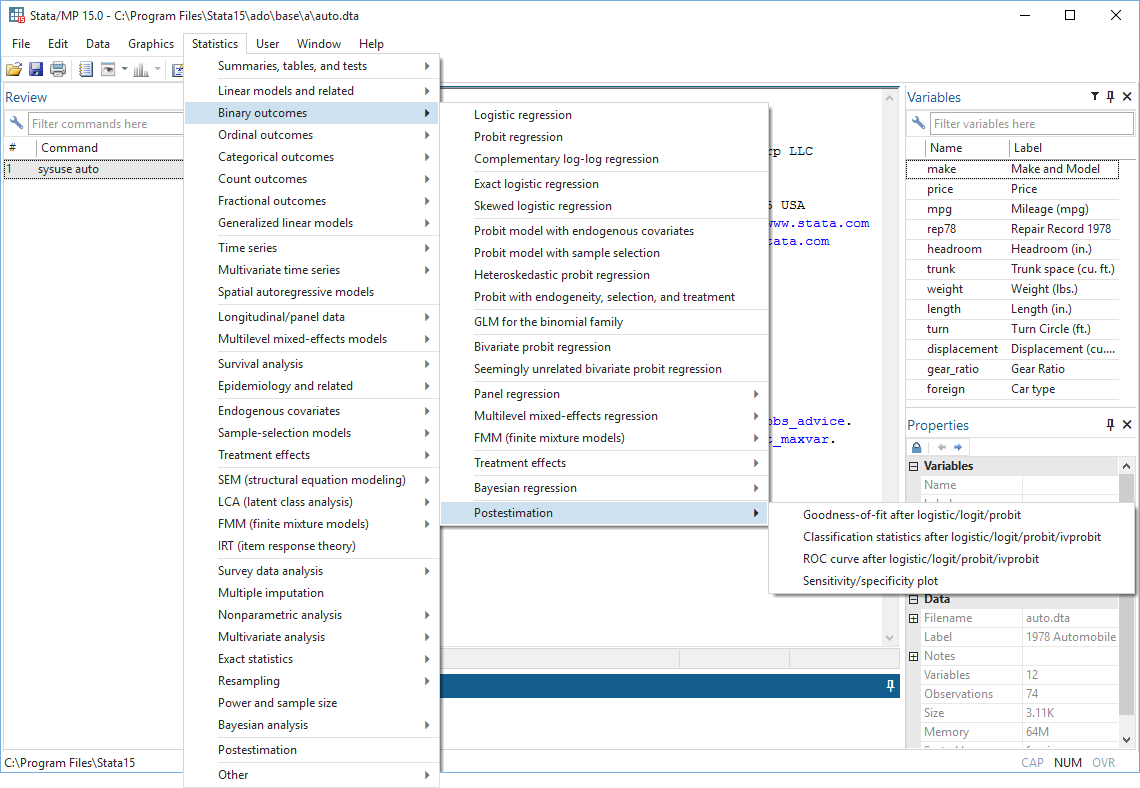
Task: Open the Help menu
Action: point(371,44)
